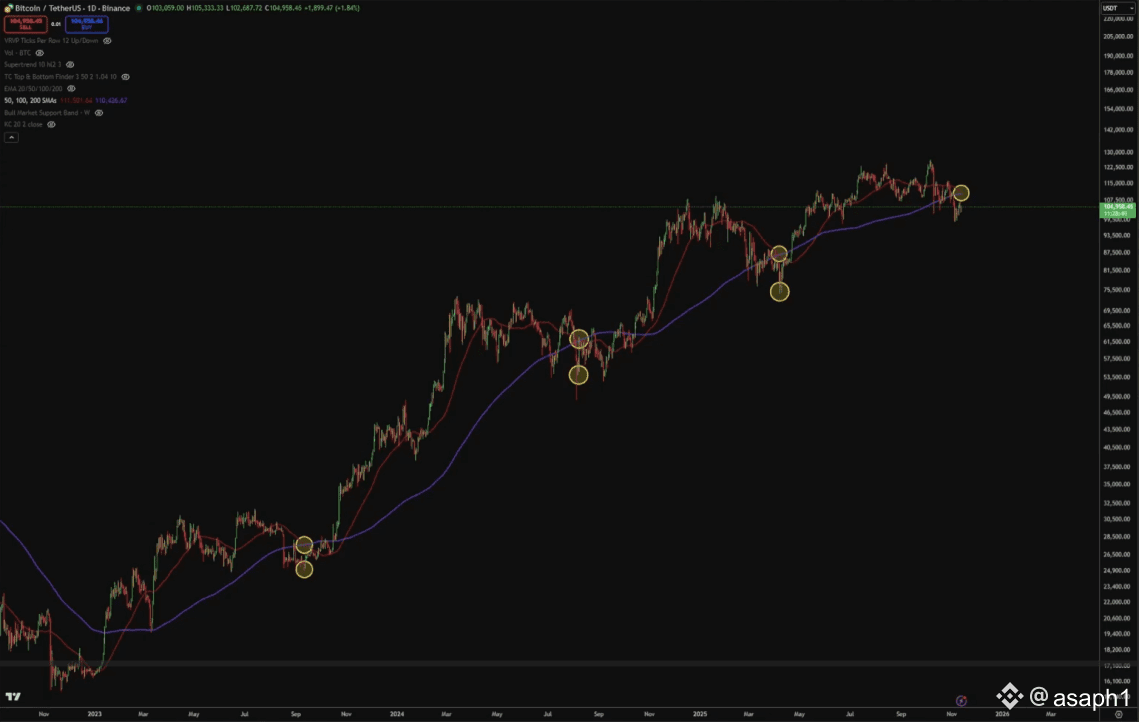Show the KC 20 2 close indicator
1139x722 pixels.
pos(52,124)
